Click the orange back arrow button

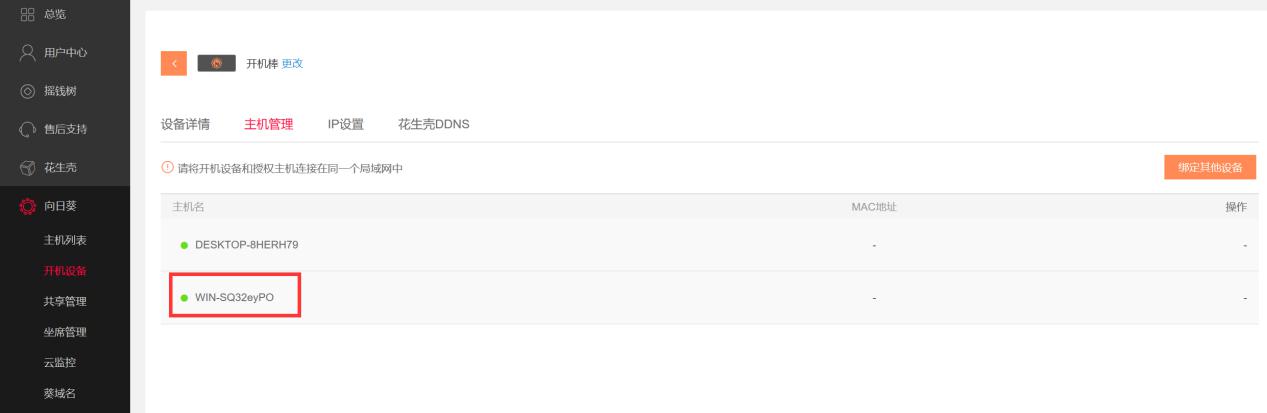173,63
